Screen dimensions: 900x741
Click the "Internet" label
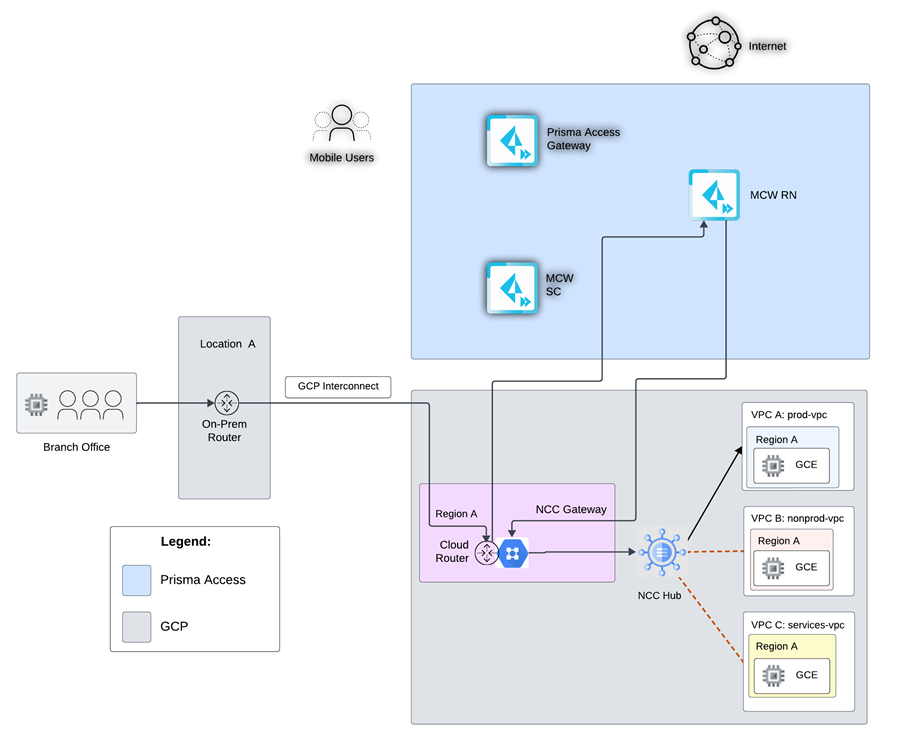767,46
